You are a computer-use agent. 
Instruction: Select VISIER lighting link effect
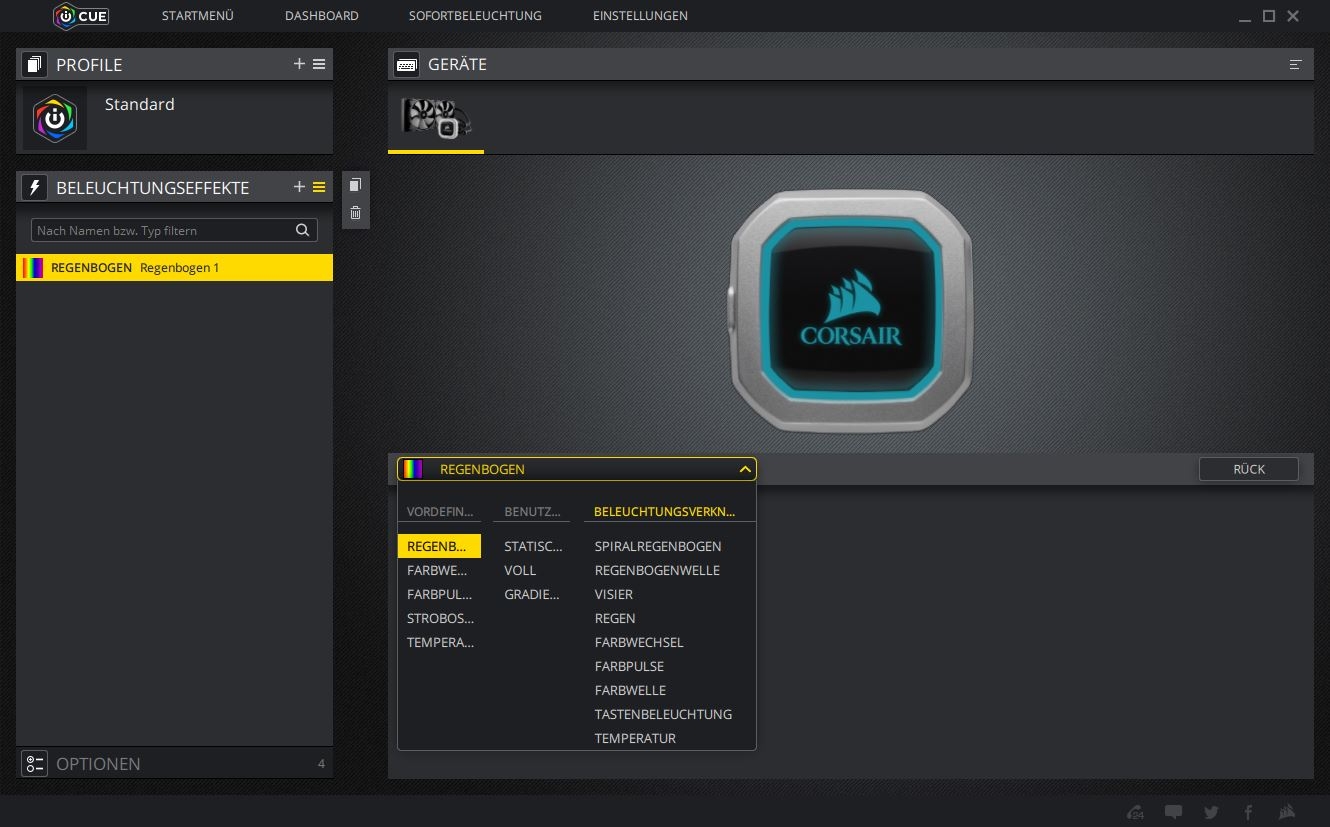(x=614, y=594)
